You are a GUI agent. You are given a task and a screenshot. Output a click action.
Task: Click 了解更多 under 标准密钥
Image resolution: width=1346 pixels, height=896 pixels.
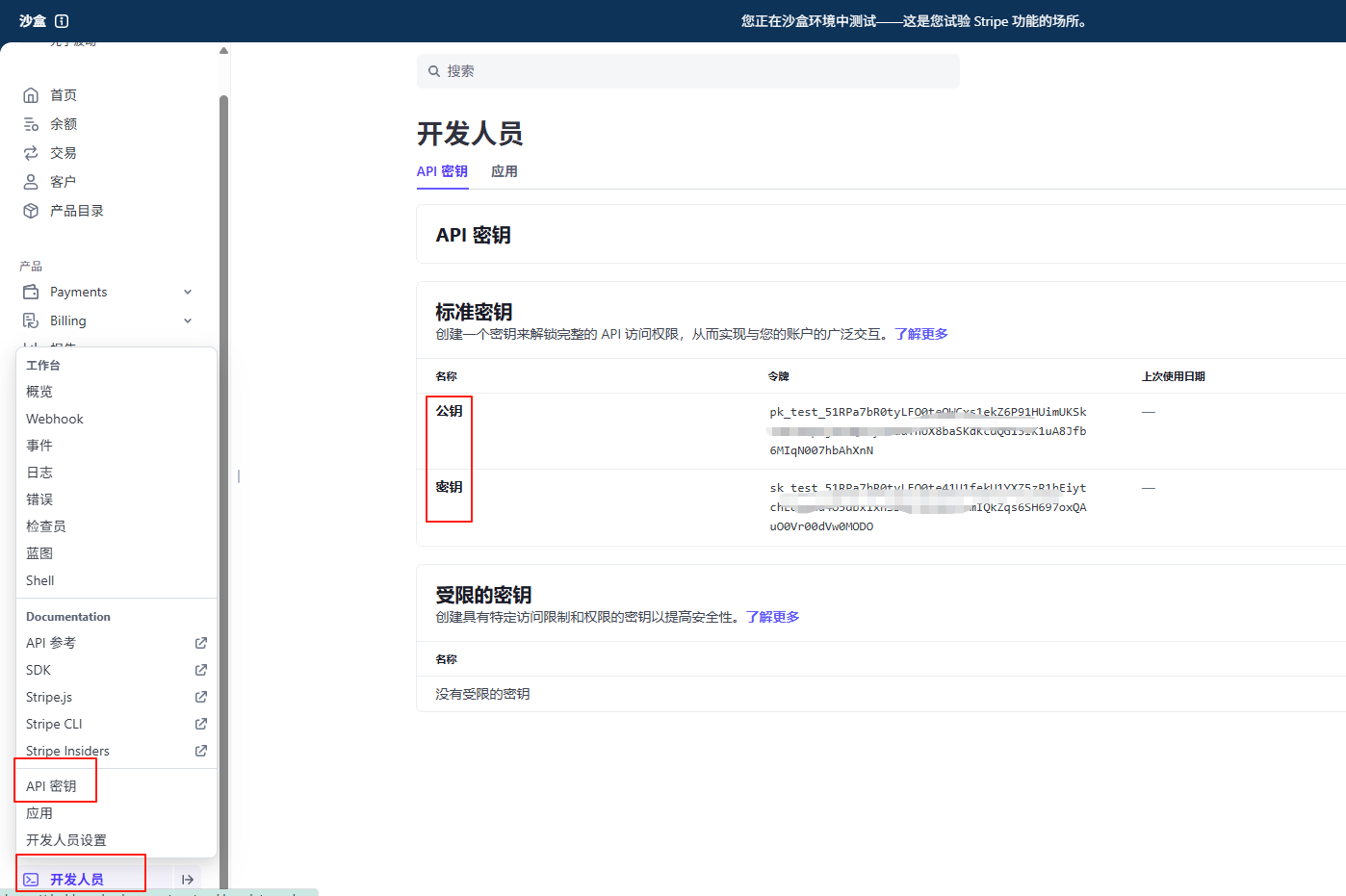pos(921,333)
